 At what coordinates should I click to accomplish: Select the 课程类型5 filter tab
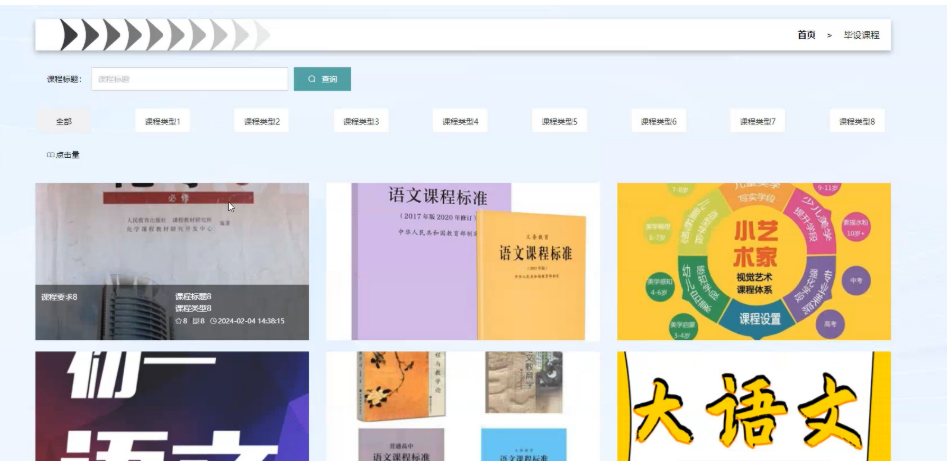point(559,121)
